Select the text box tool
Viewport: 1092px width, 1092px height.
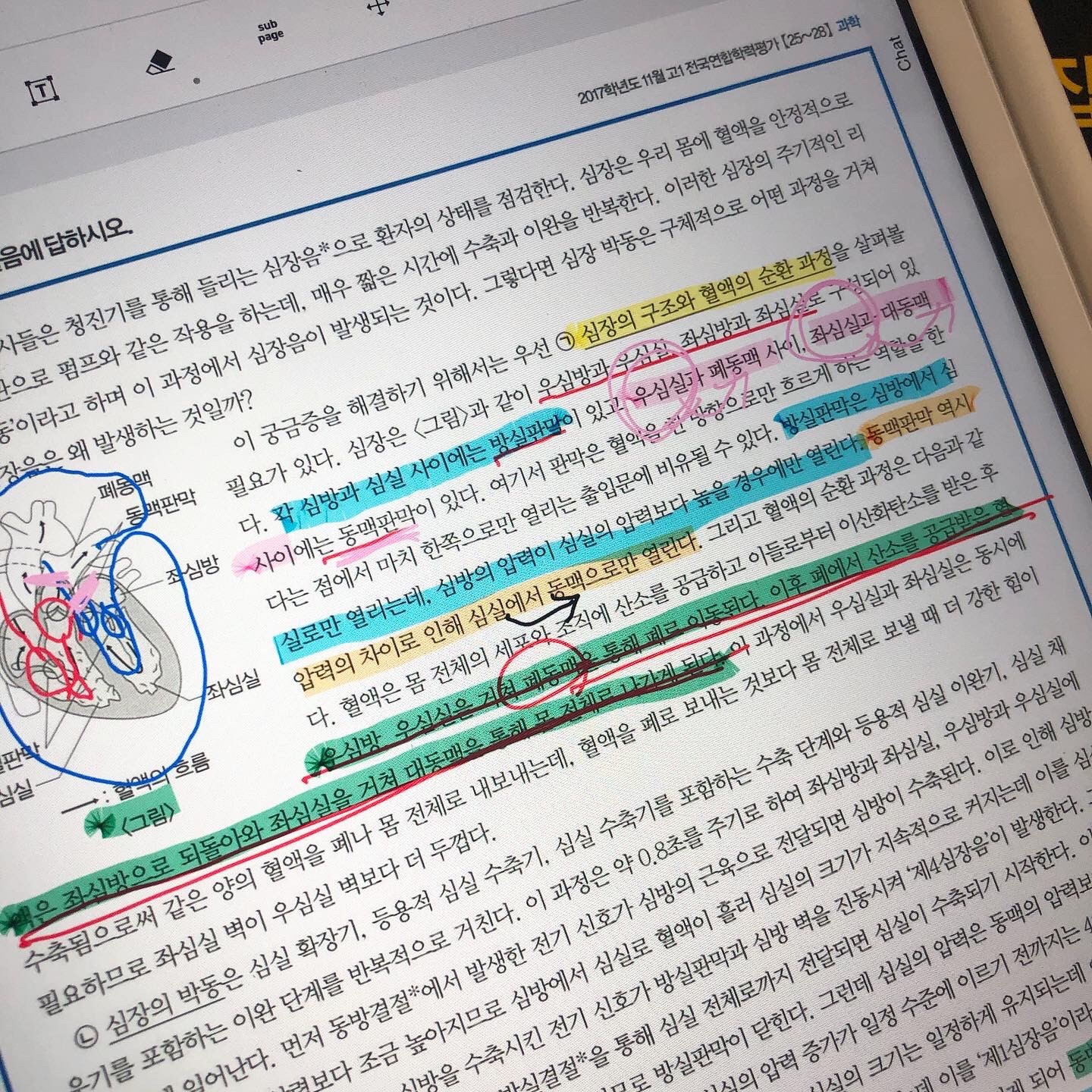[44, 90]
